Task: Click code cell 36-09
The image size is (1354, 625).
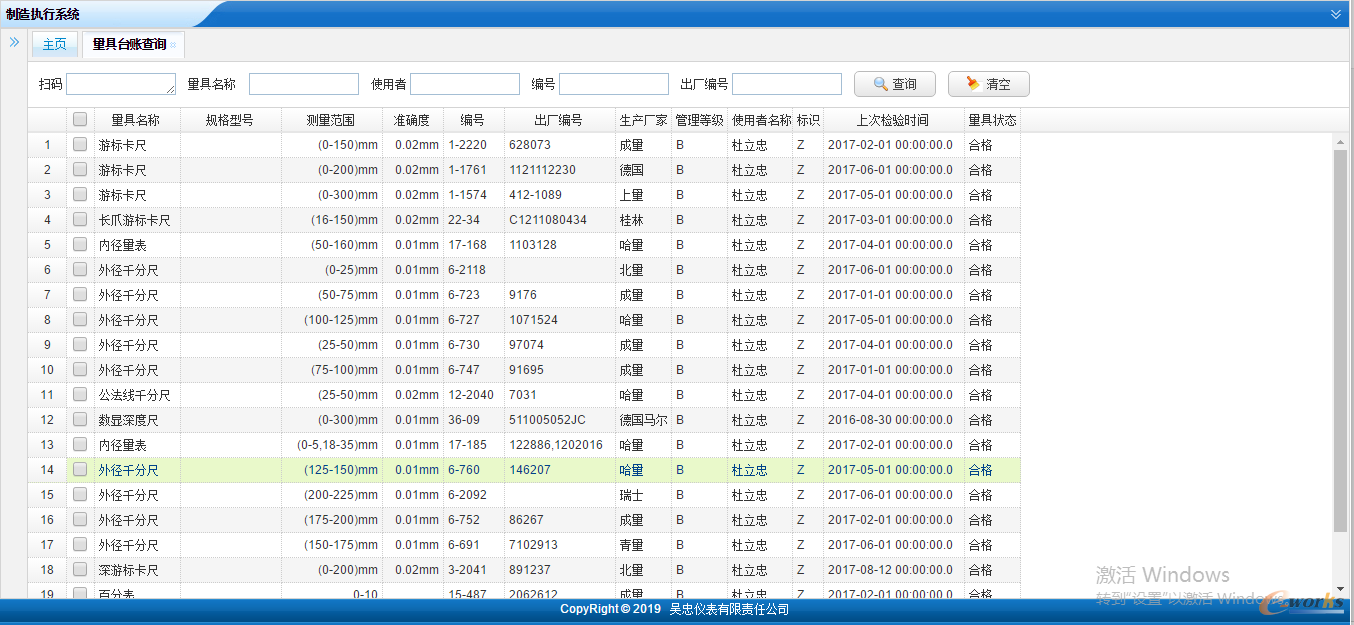Action: [x=464, y=420]
